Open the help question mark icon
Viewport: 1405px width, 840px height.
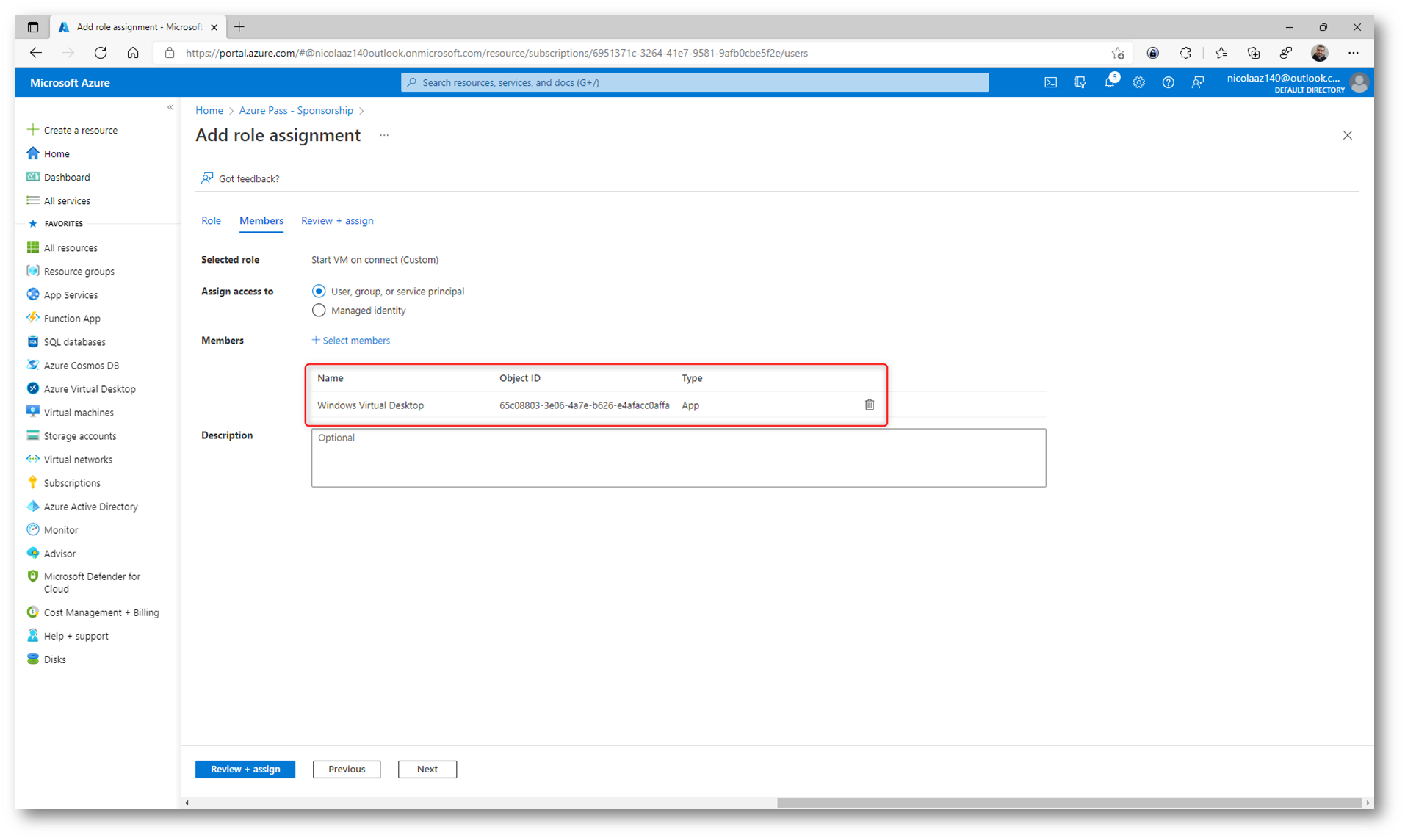1168,82
